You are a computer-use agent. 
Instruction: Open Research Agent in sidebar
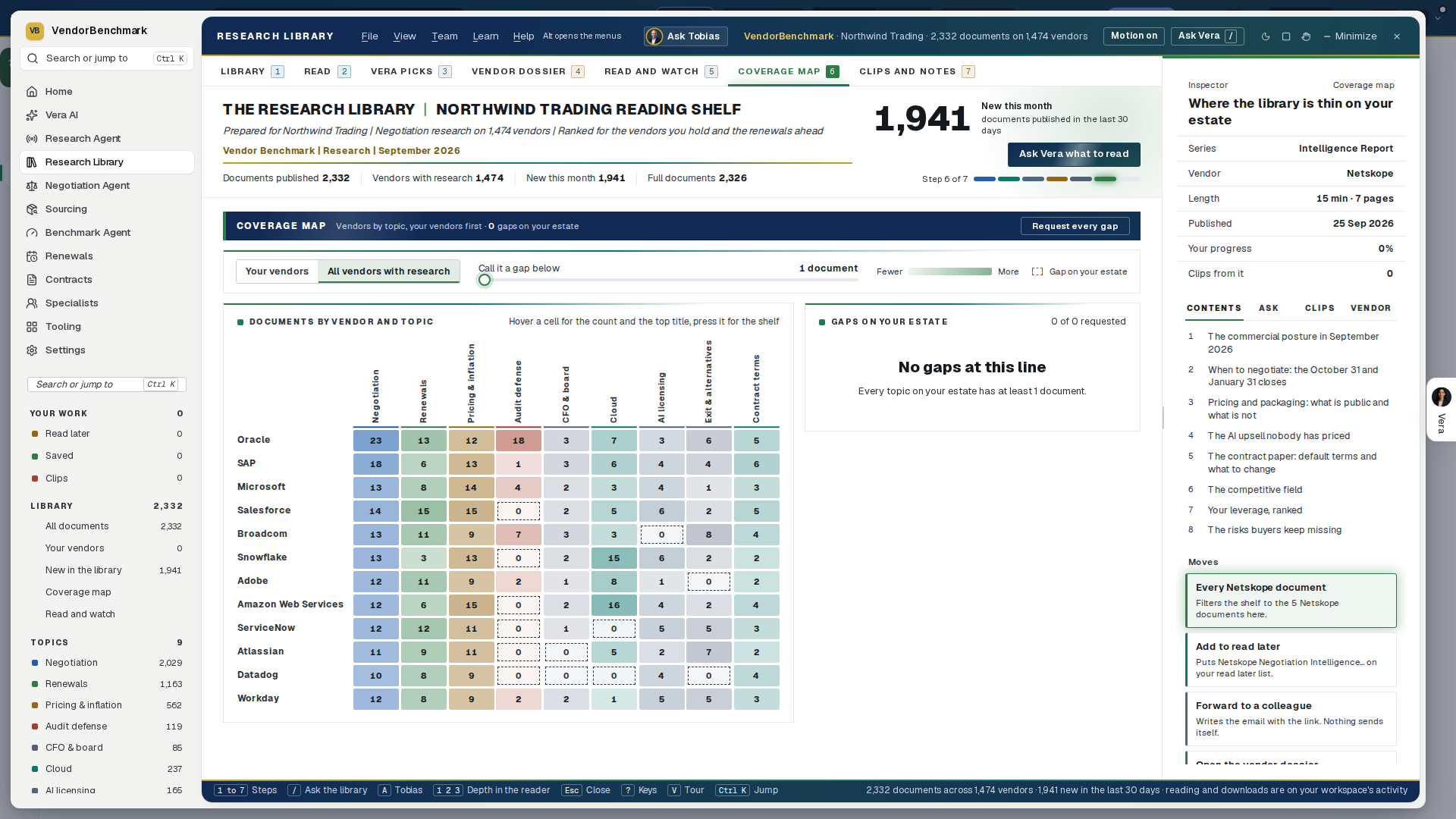tap(106, 139)
